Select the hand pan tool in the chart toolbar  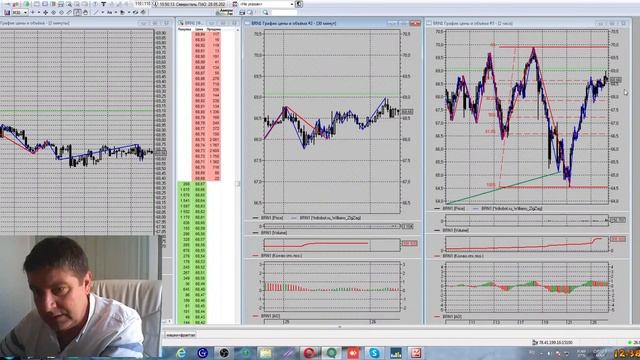85,12
